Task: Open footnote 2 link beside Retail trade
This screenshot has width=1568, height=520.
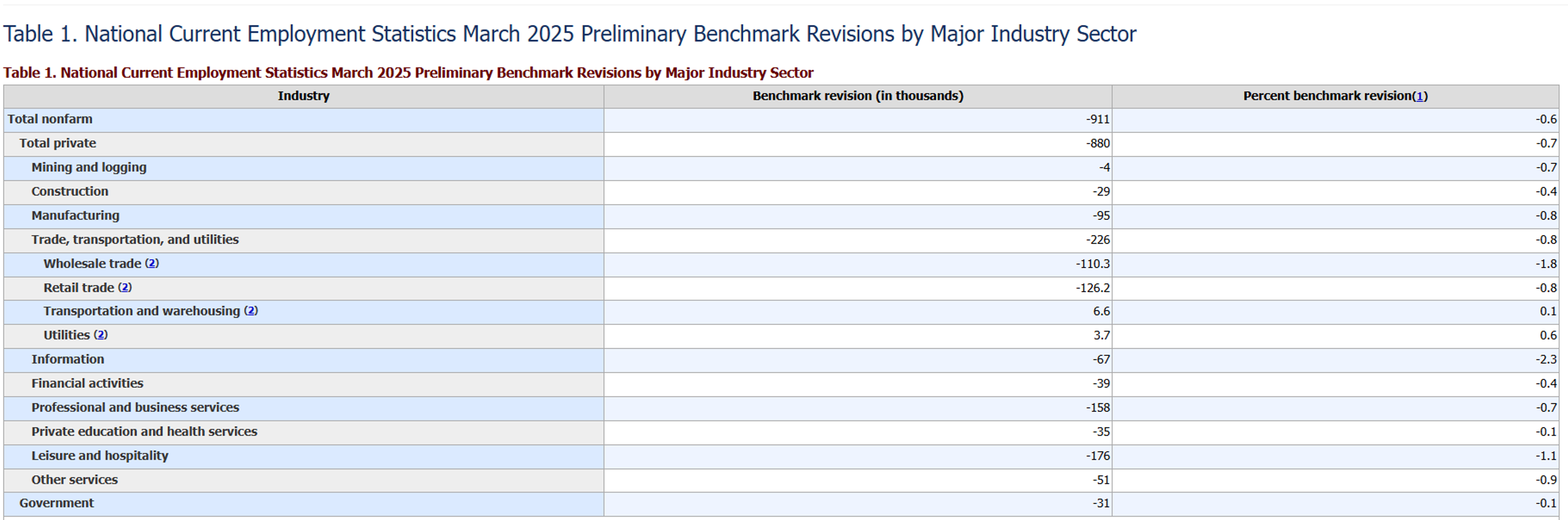Action: pos(125,287)
